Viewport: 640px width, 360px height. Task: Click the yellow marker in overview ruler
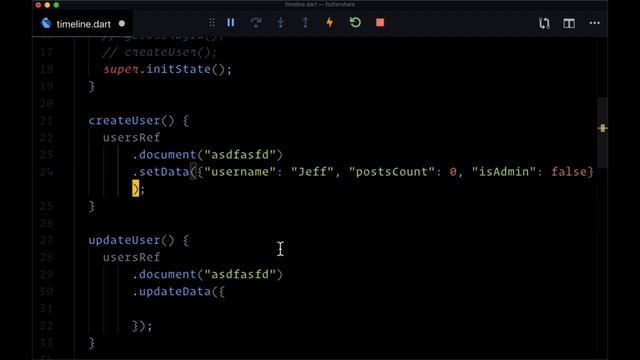[602, 128]
